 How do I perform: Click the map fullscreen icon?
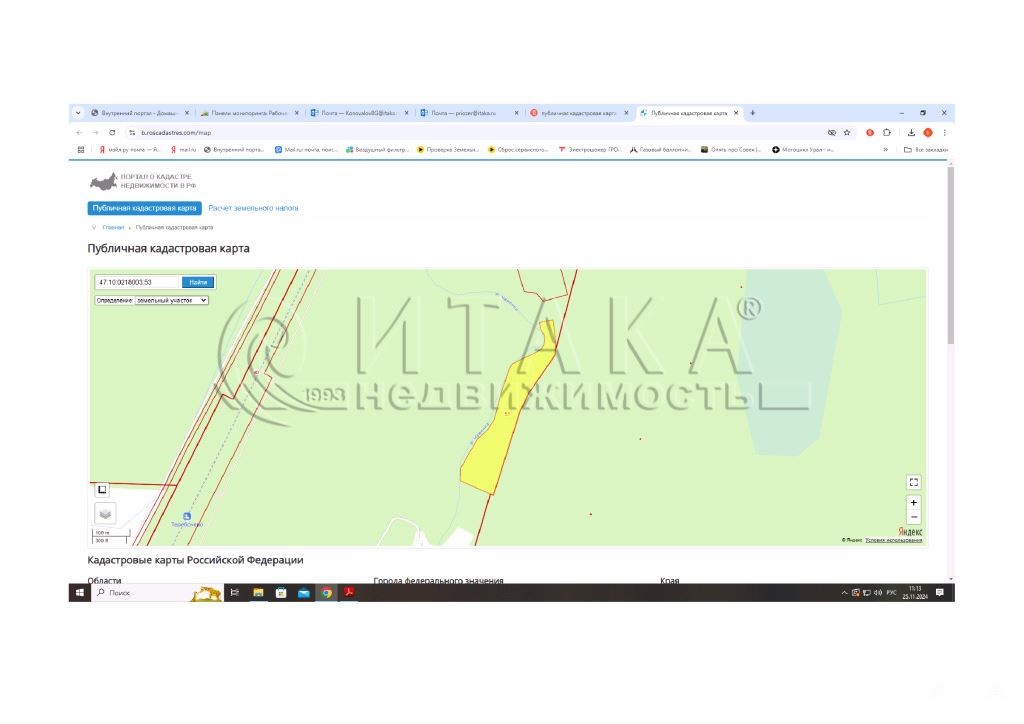[914, 482]
